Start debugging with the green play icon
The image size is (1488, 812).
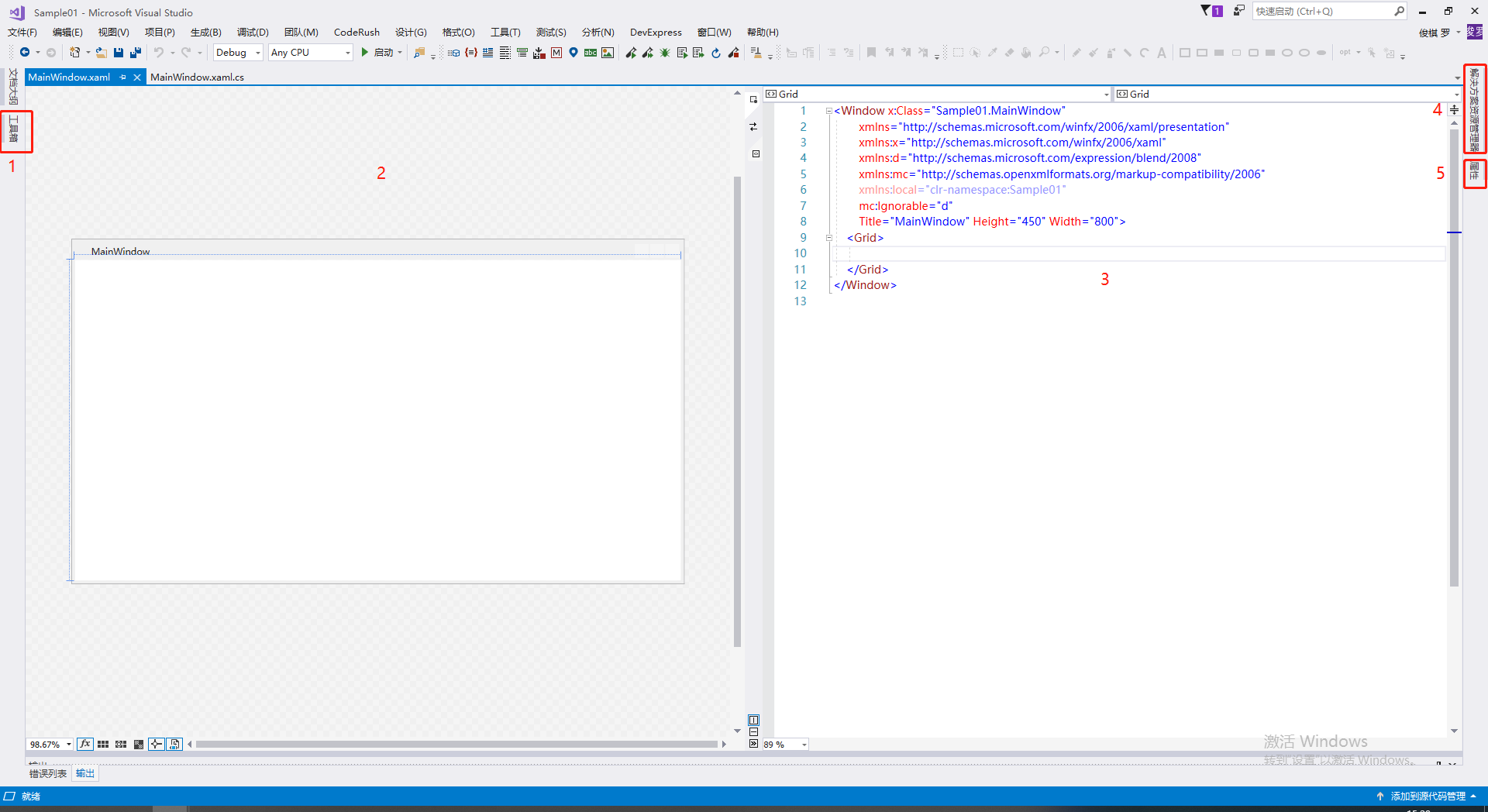pos(364,53)
